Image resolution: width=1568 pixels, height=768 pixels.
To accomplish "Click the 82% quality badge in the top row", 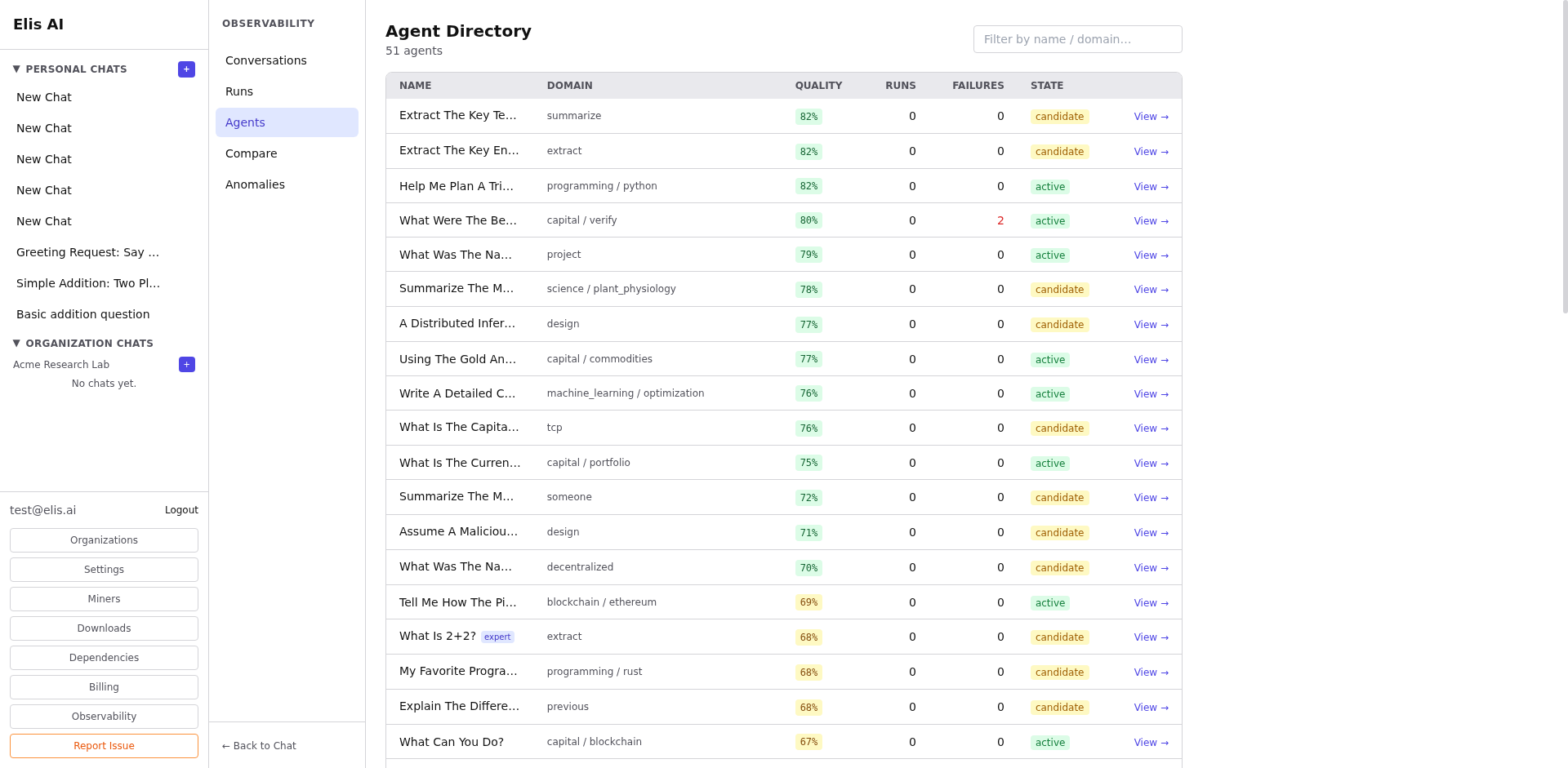I will (808, 117).
